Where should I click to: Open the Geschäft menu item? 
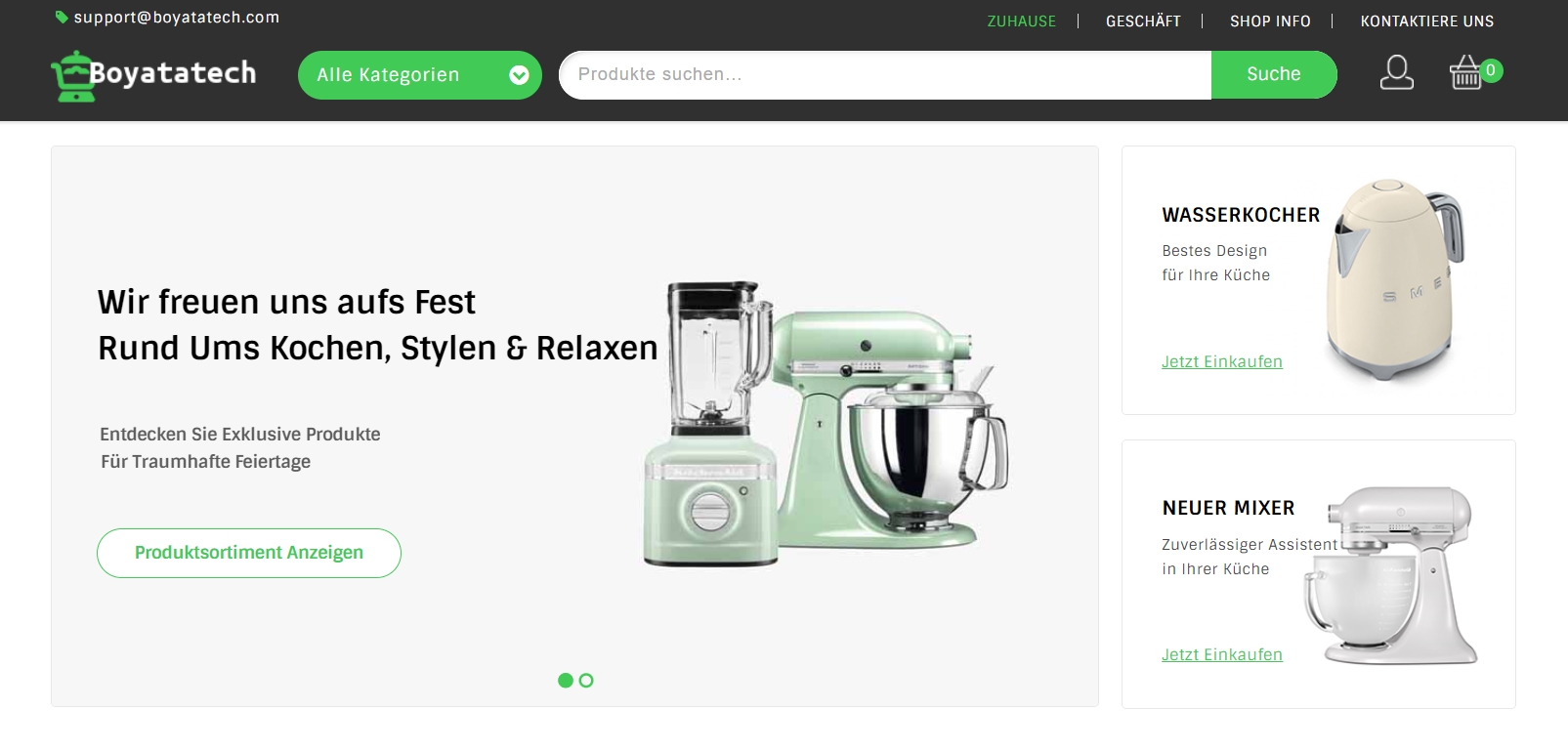[x=1143, y=21]
